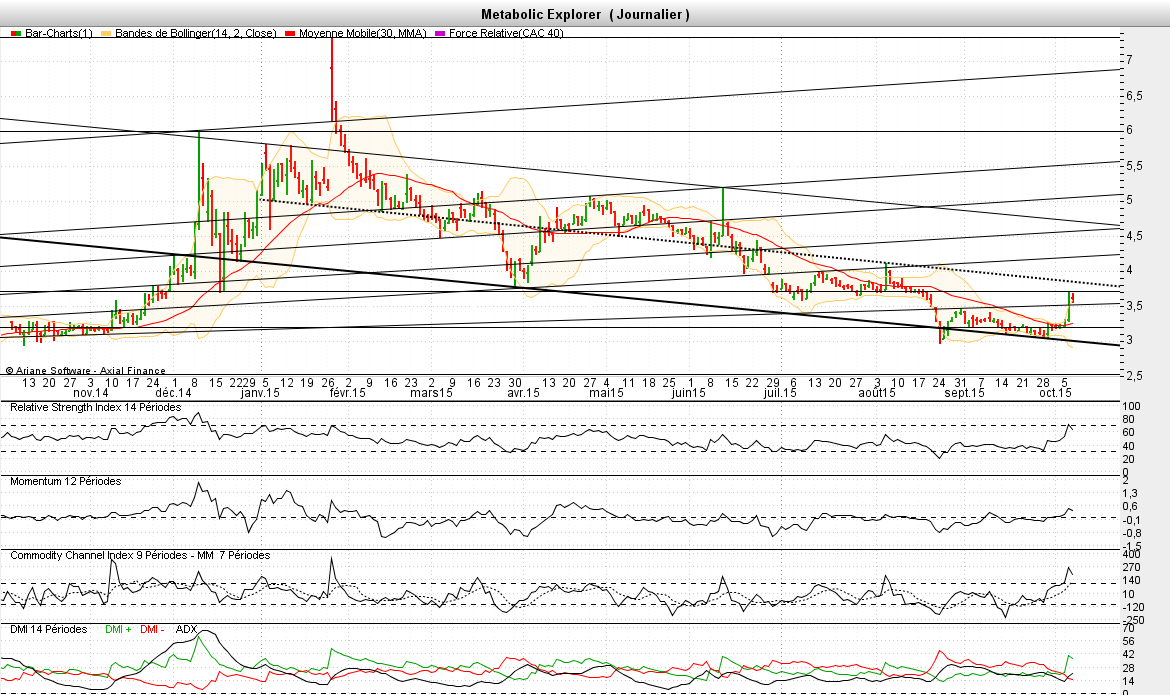Image resolution: width=1170 pixels, height=695 pixels.
Task: Select the 'Force Relative(CAC 40)' legend label
Action: tap(506, 34)
